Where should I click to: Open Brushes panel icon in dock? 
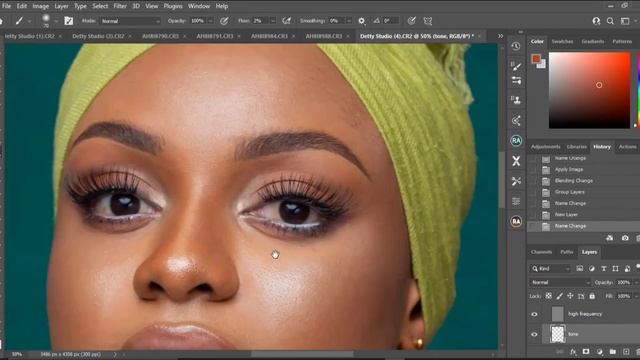[x=516, y=66]
